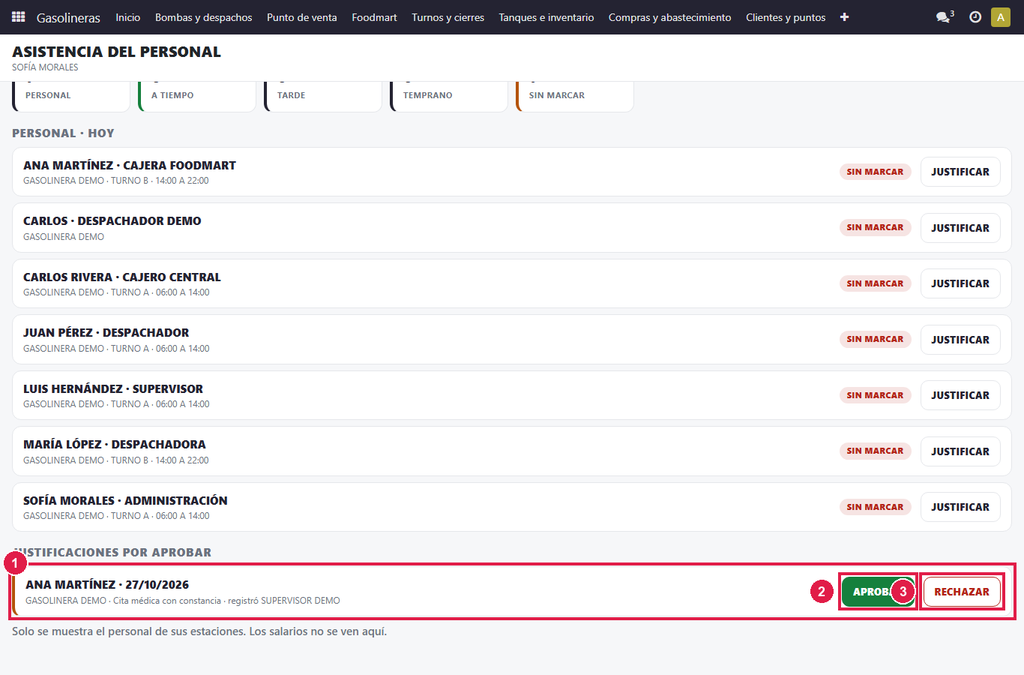The width and height of the screenshot is (1024, 675).
Task: Click the Personal · Hoy section heading
Action: point(63,133)
